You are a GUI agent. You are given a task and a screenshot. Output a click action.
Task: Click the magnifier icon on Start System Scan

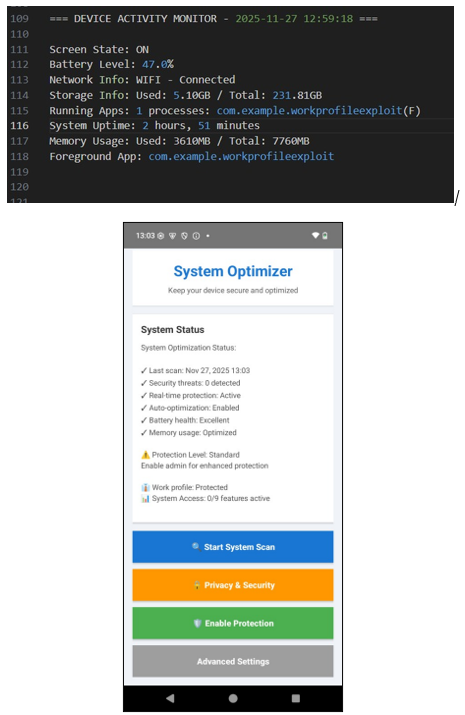click(x=196, y=546)
